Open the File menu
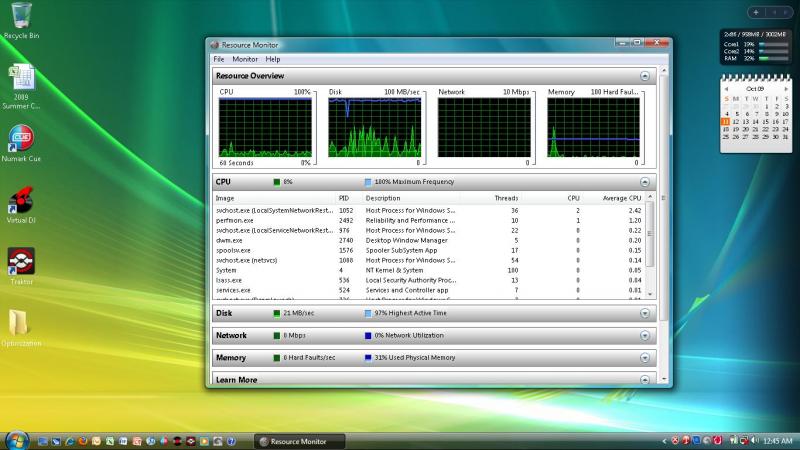800x450 pixels. click(x=219, y=59)
